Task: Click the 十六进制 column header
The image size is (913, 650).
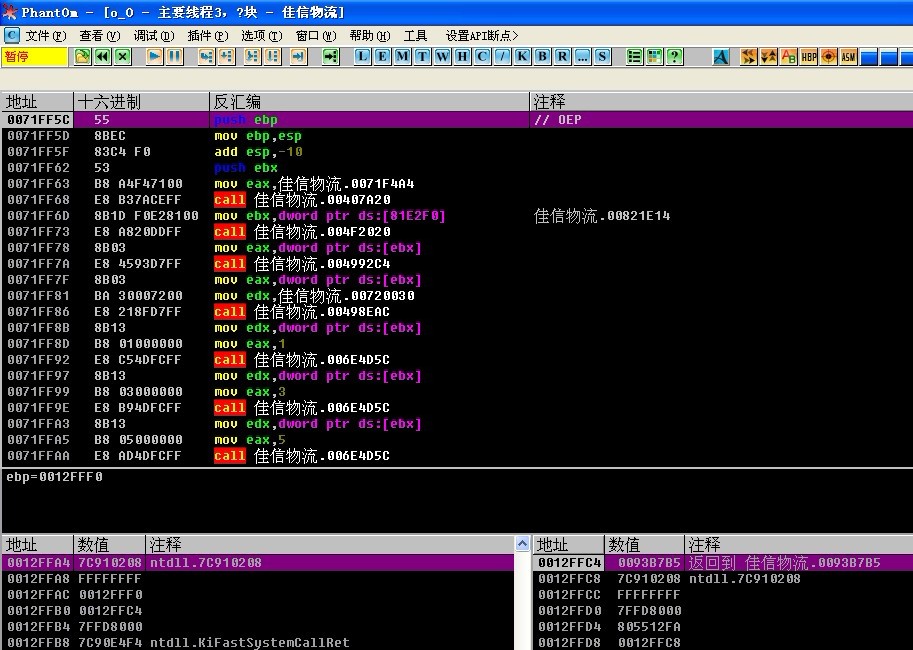Action: coord(141,102)
